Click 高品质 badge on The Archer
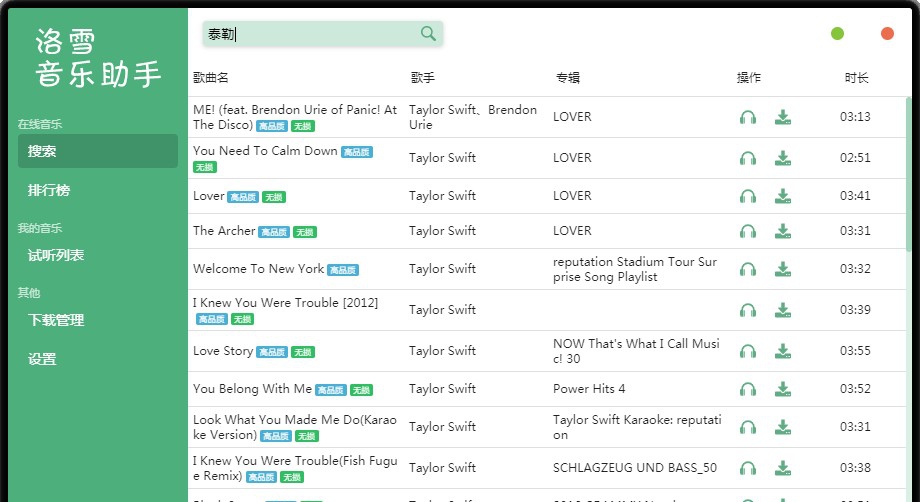 pos(273,232)
